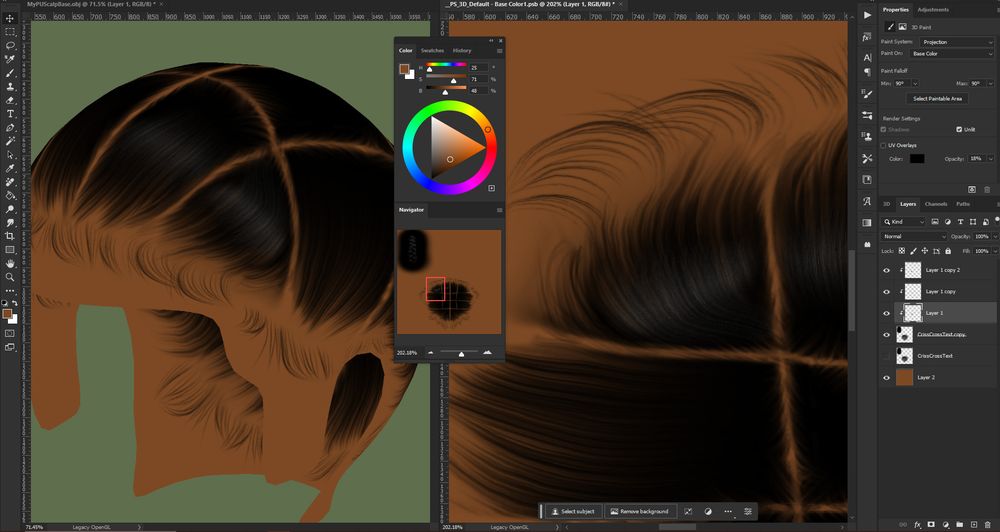Click the UV Overlays black color swatch
Screen dimensions: 1000x532
(x=916, y=159)
